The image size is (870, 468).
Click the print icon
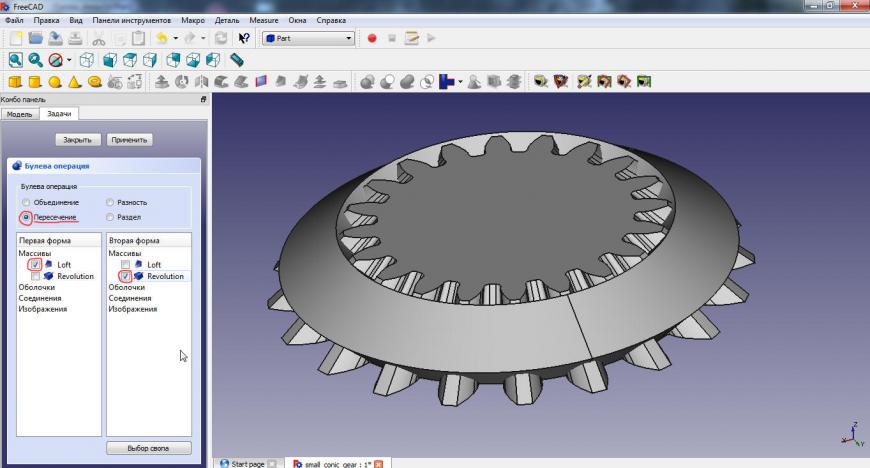(x=75, y=38)
